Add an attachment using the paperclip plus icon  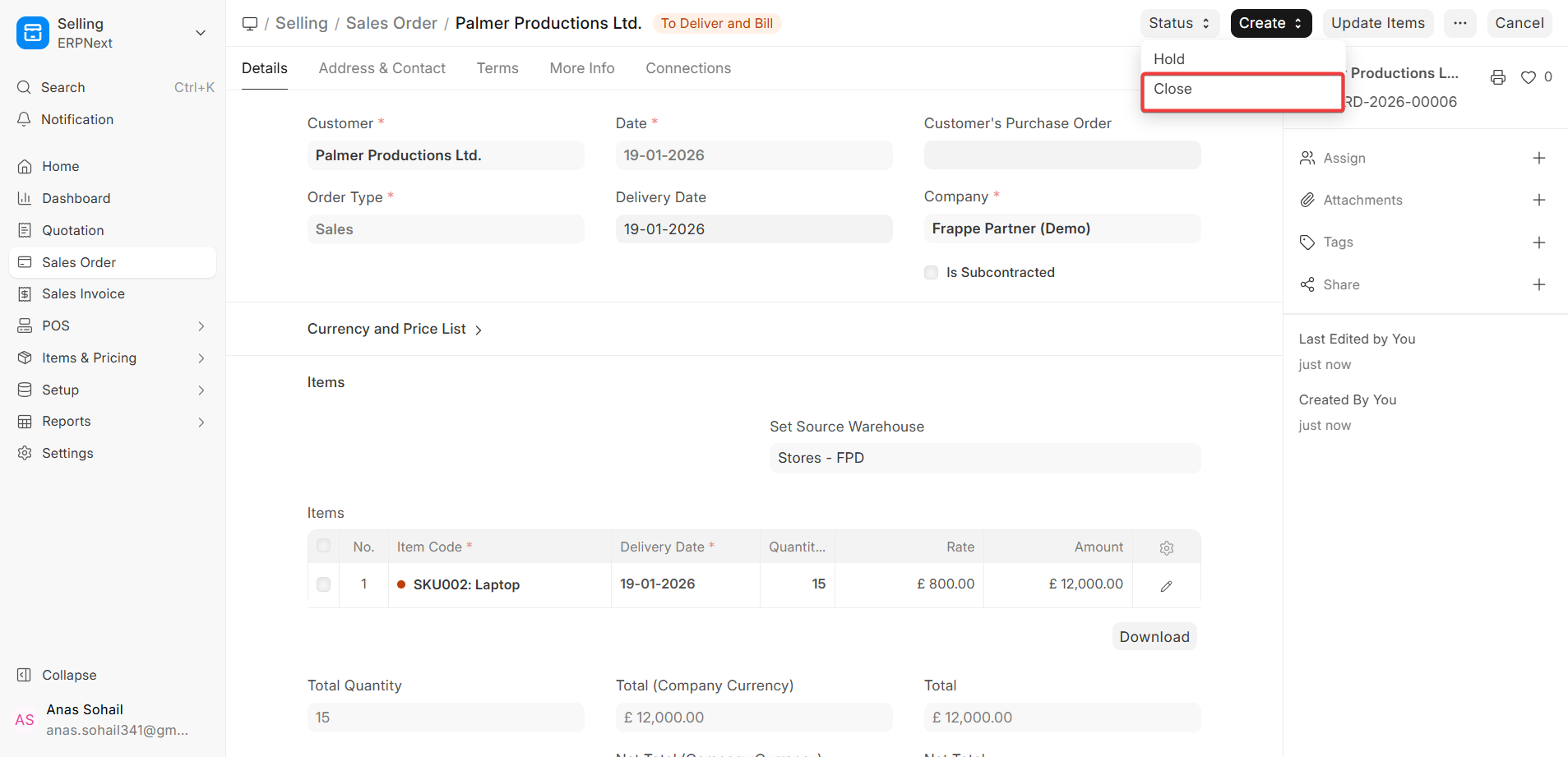(x=1540, y=200)
